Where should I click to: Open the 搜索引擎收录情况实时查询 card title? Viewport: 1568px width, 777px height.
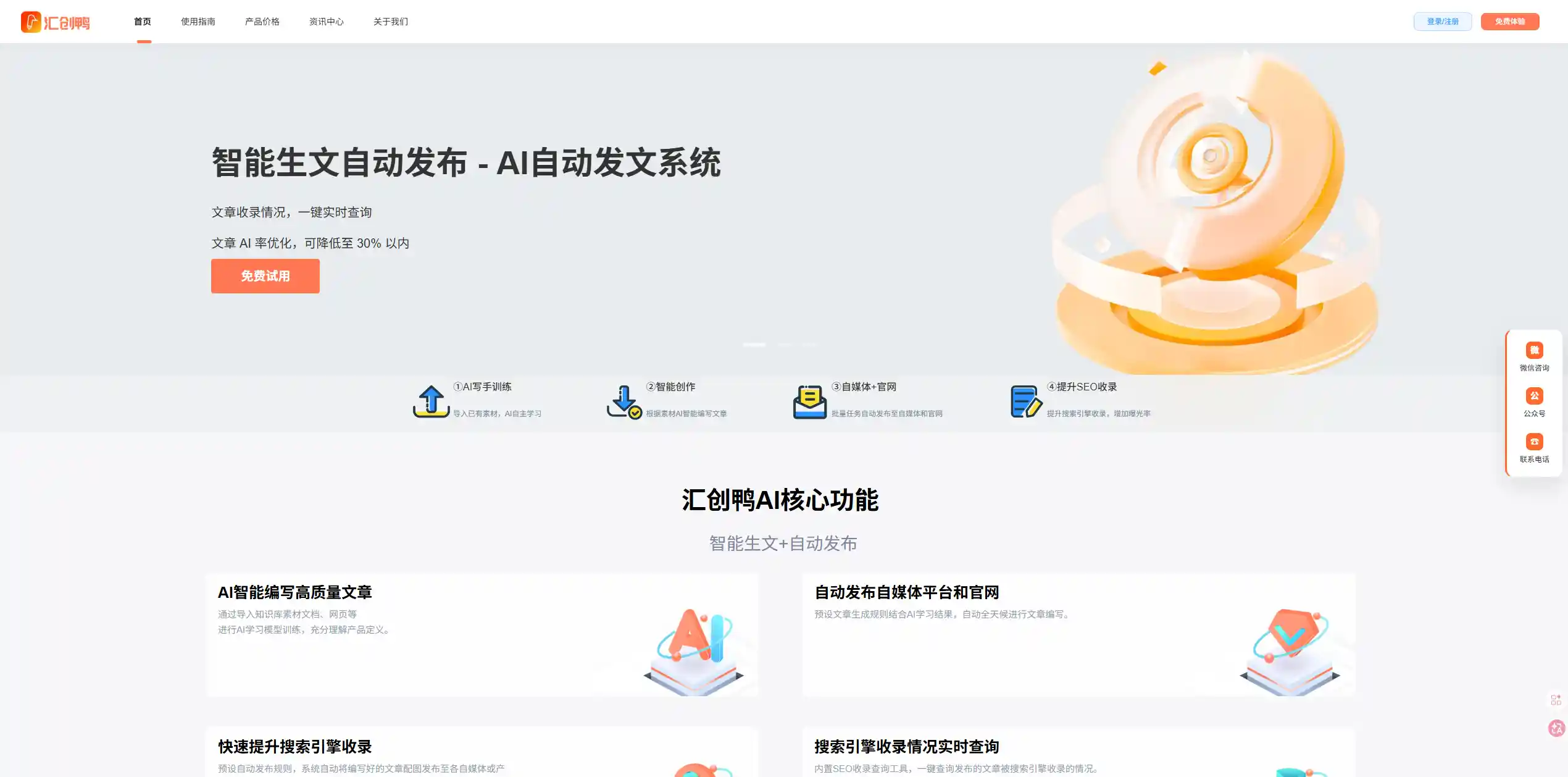click(907, 747)
